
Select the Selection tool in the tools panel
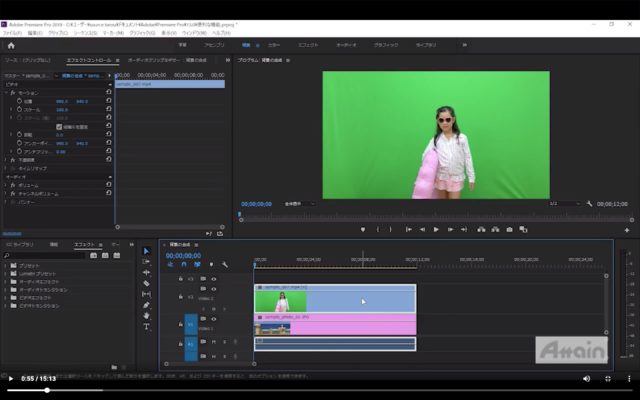coord(146,251)
